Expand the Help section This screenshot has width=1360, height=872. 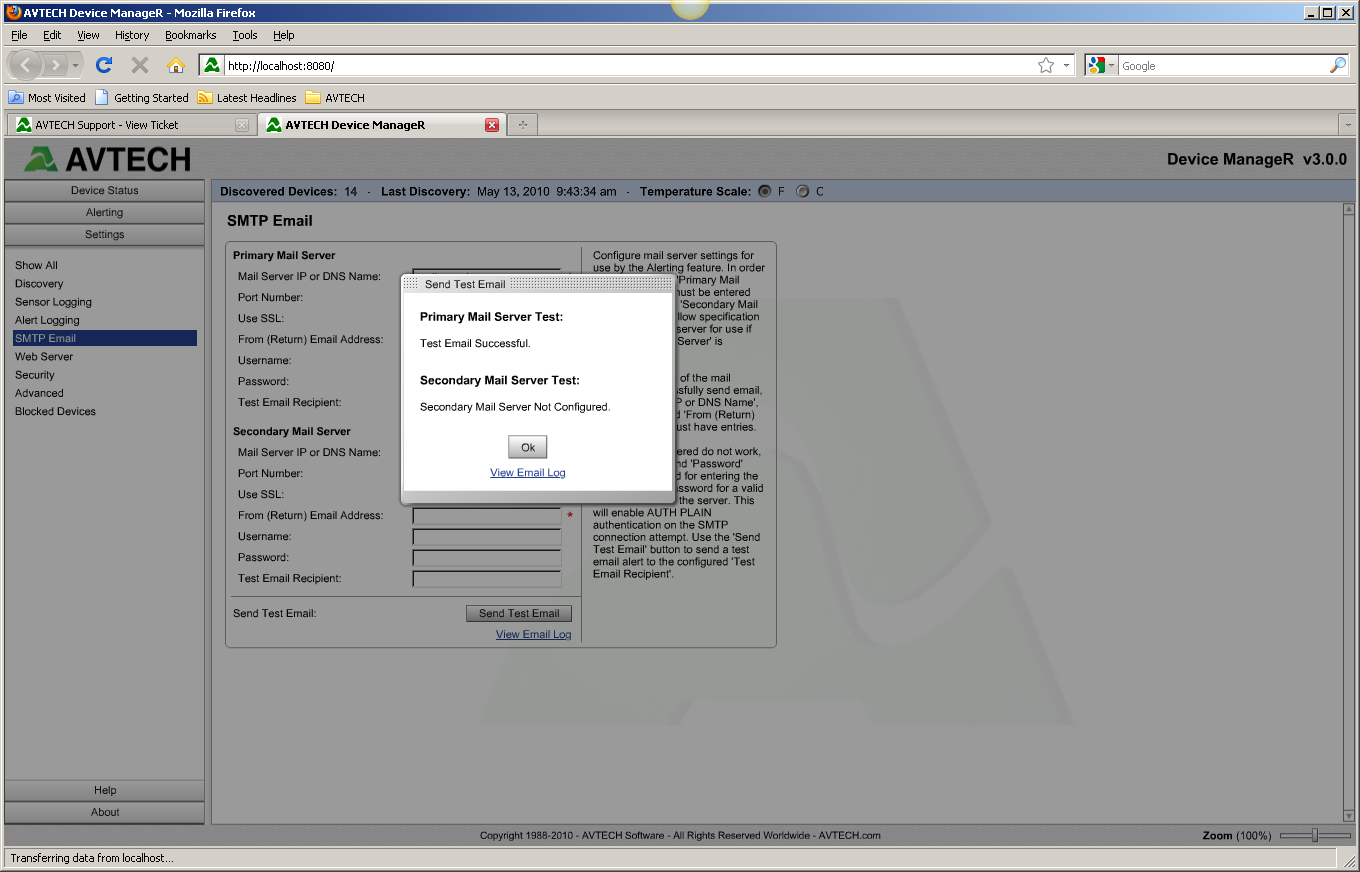click(104, 790)
